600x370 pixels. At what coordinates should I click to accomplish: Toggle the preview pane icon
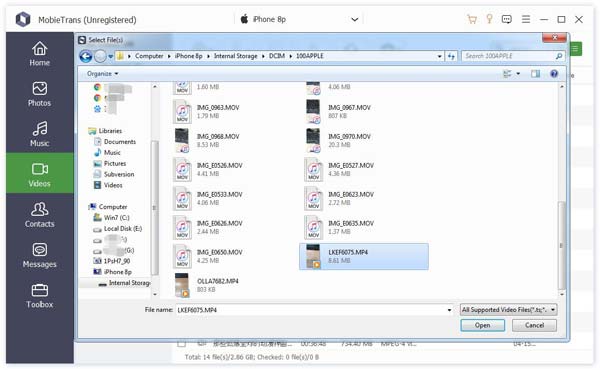[535, 73]
